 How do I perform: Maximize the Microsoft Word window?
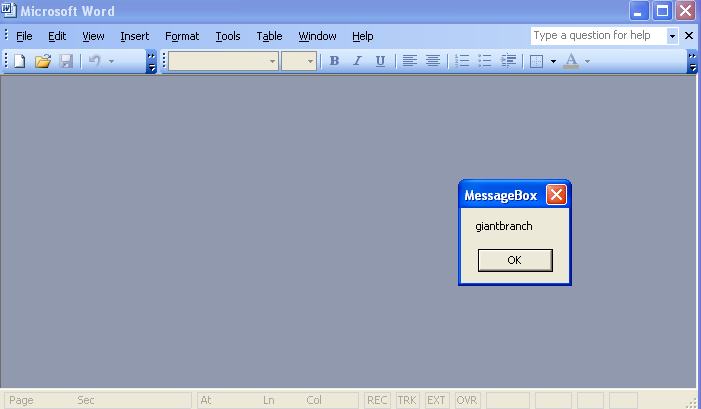[x=662, y=11]
